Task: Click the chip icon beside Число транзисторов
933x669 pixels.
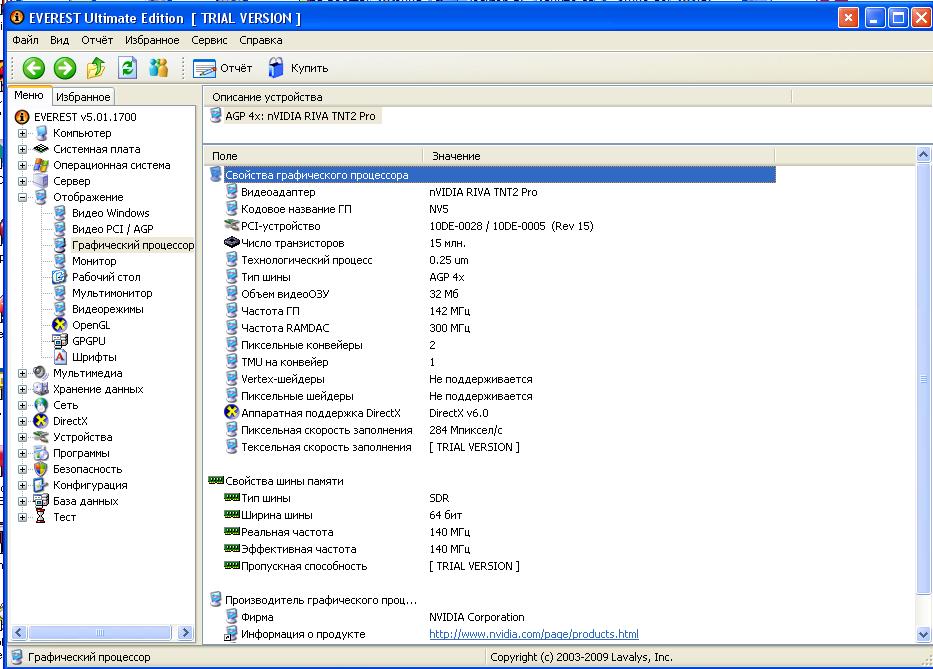Action: (x=231, y=242)
